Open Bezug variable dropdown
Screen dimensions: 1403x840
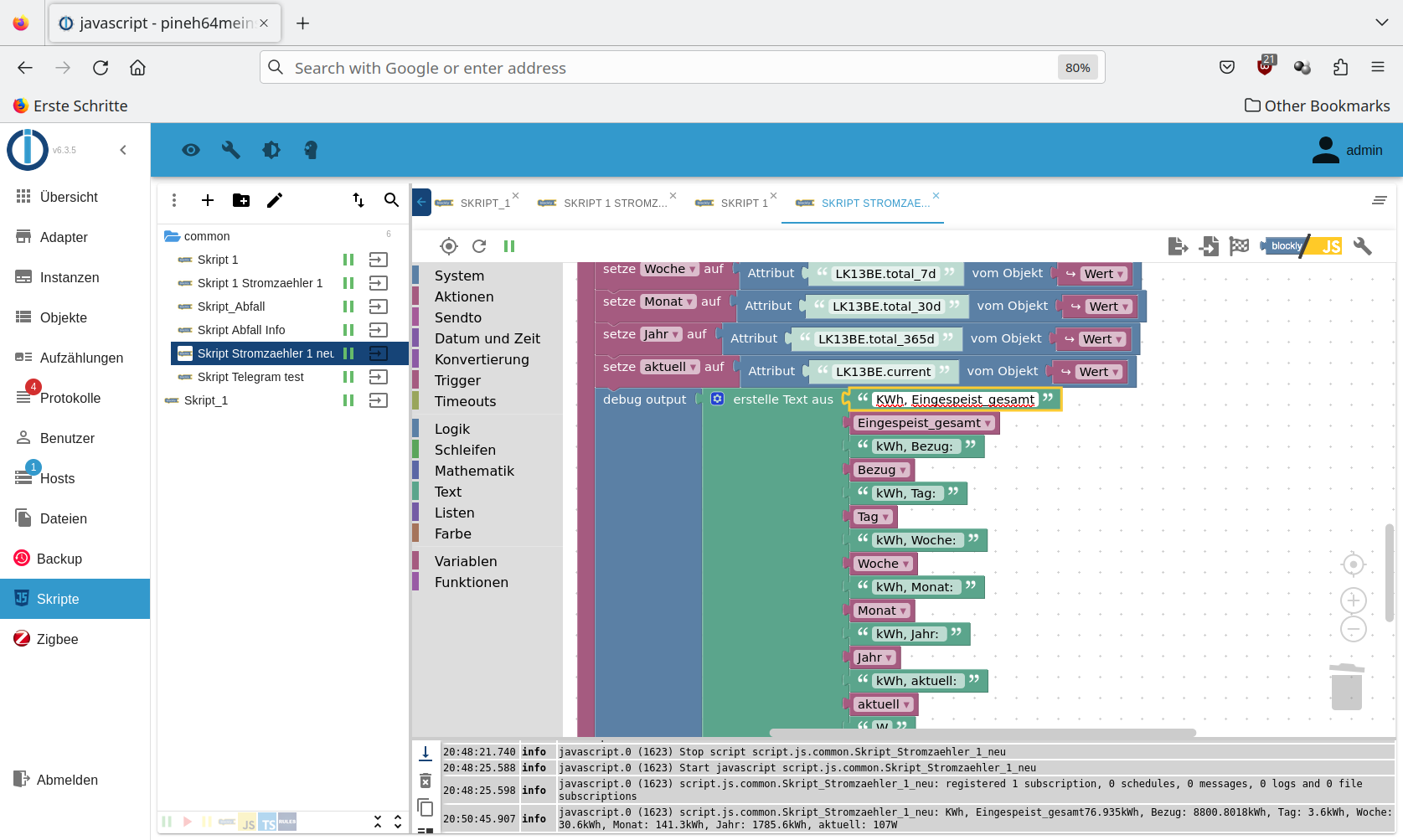[881, 470]
